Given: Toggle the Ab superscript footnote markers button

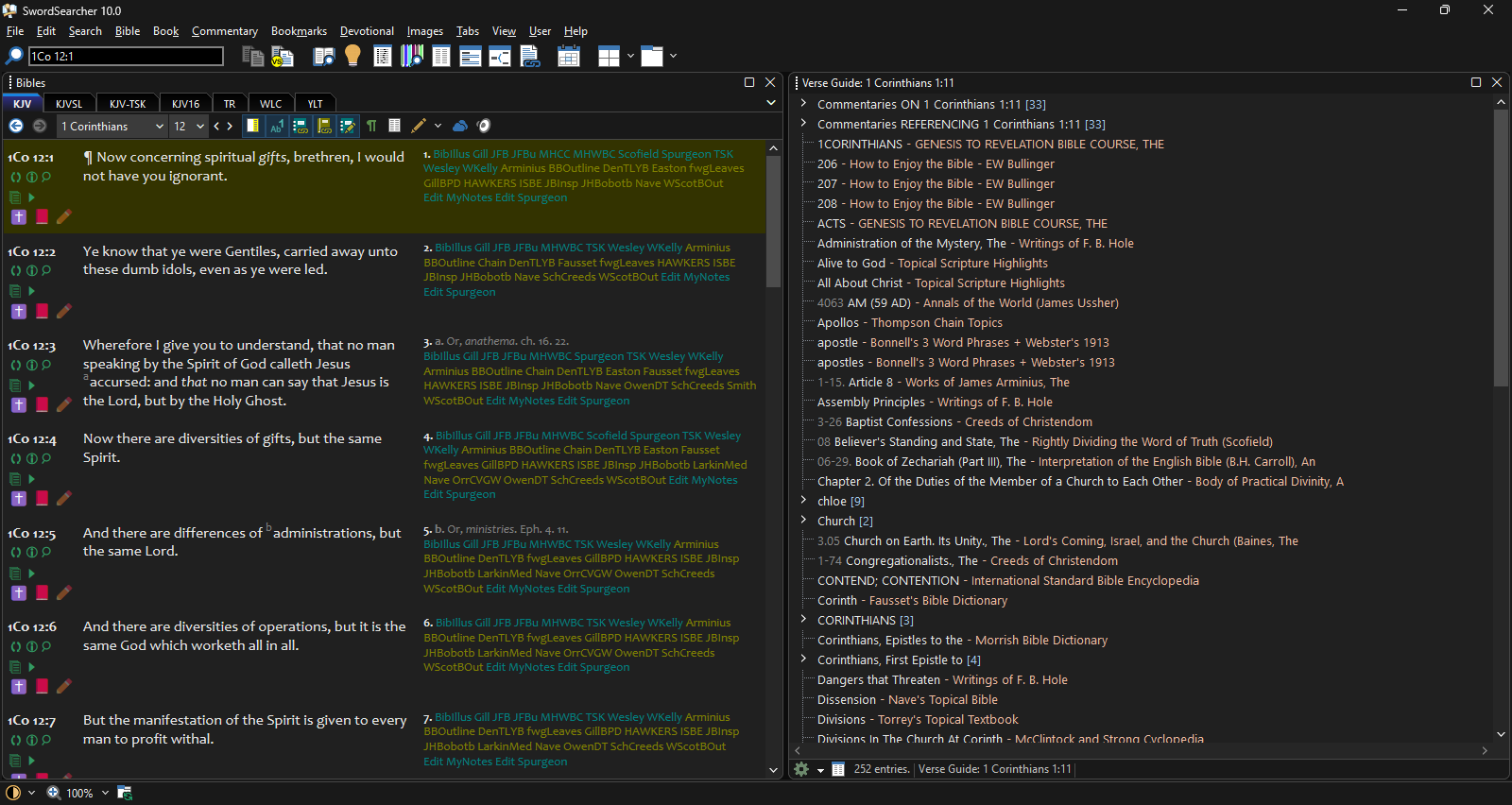Looking at the screenshot, I should (x=277, y=126).
